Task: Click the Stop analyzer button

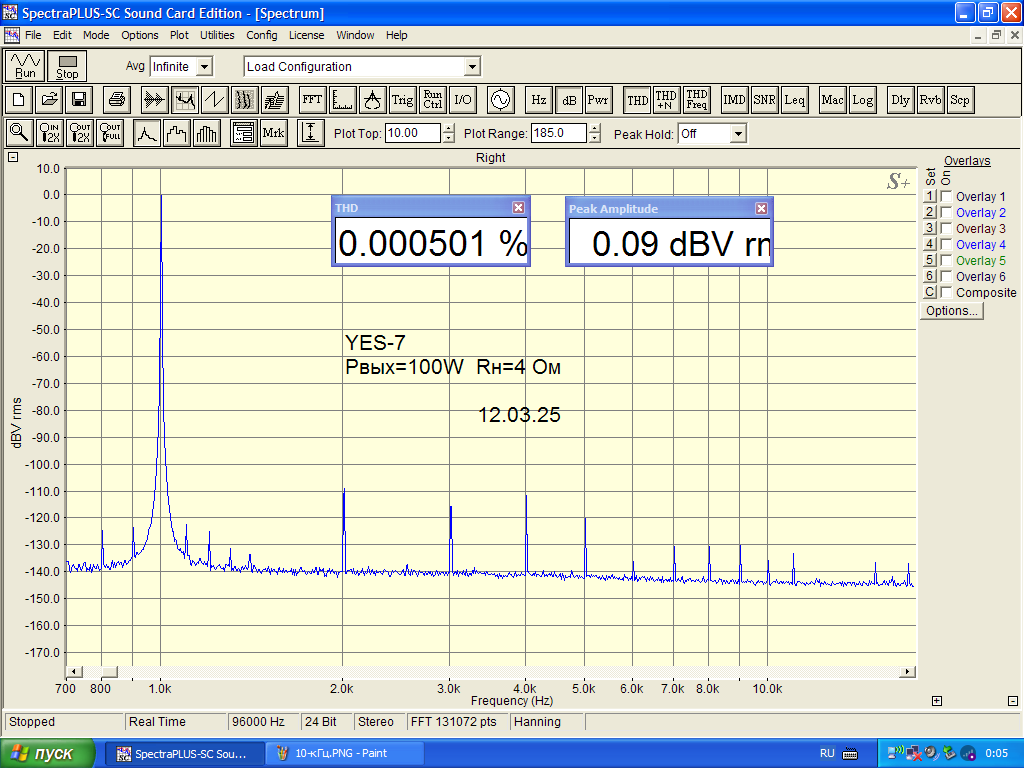Action: pyautogui.click(x=67, y=66)
